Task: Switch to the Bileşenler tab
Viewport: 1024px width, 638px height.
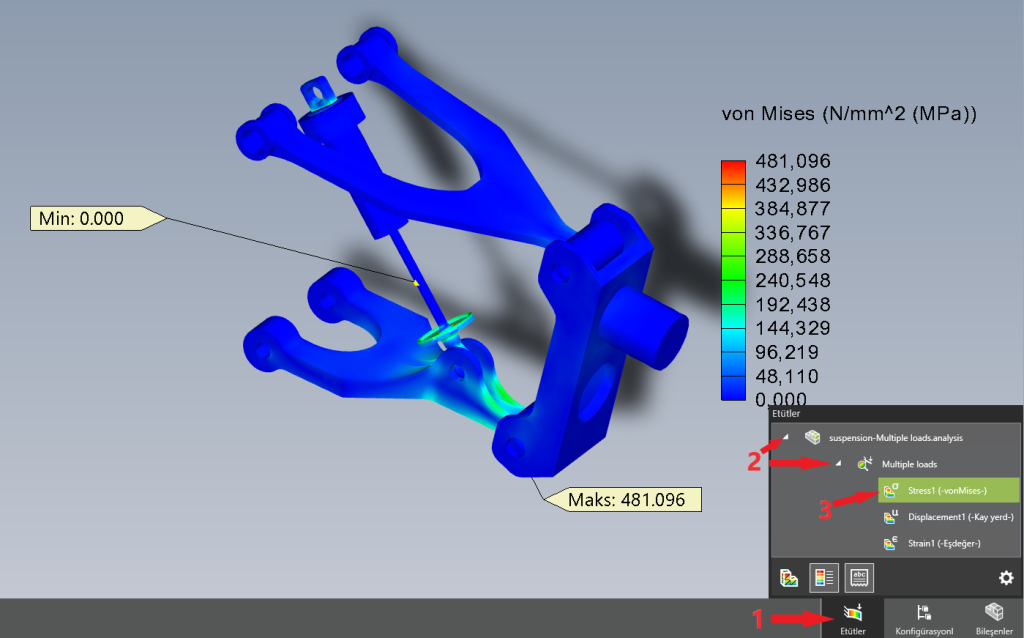Action: (993, 618)
